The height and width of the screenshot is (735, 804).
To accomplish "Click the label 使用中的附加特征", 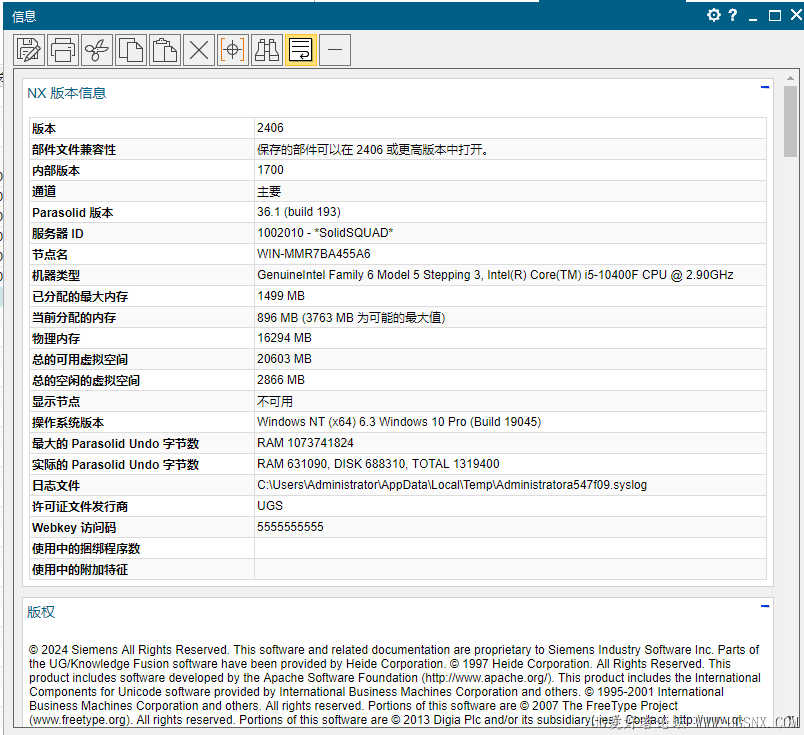I will click(80, 569).
